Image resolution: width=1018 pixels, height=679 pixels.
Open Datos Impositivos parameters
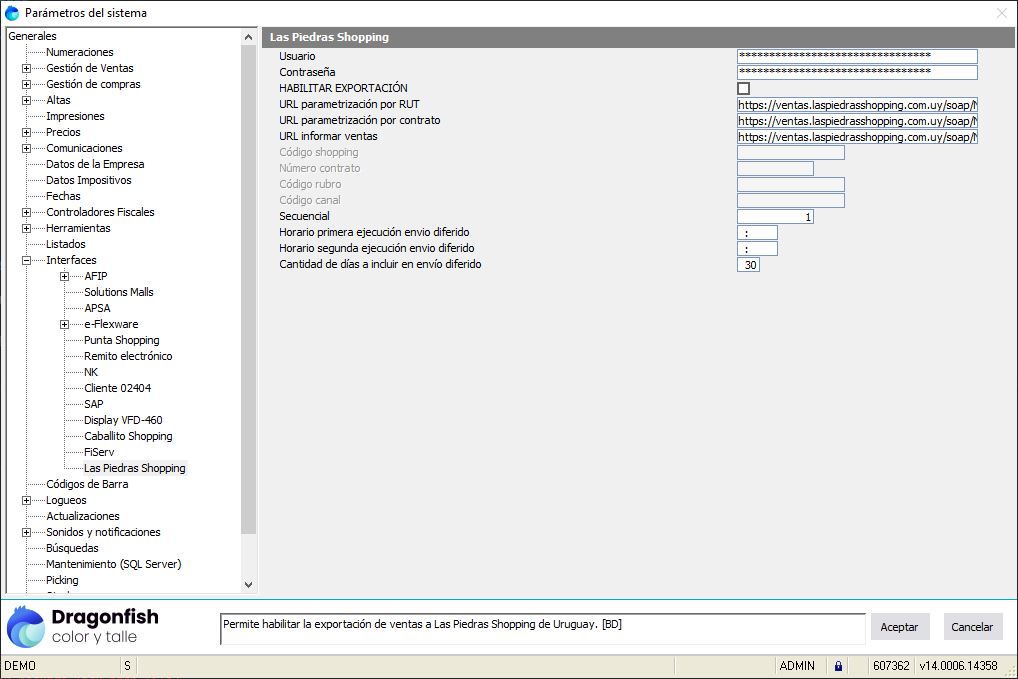click(88, 180)
